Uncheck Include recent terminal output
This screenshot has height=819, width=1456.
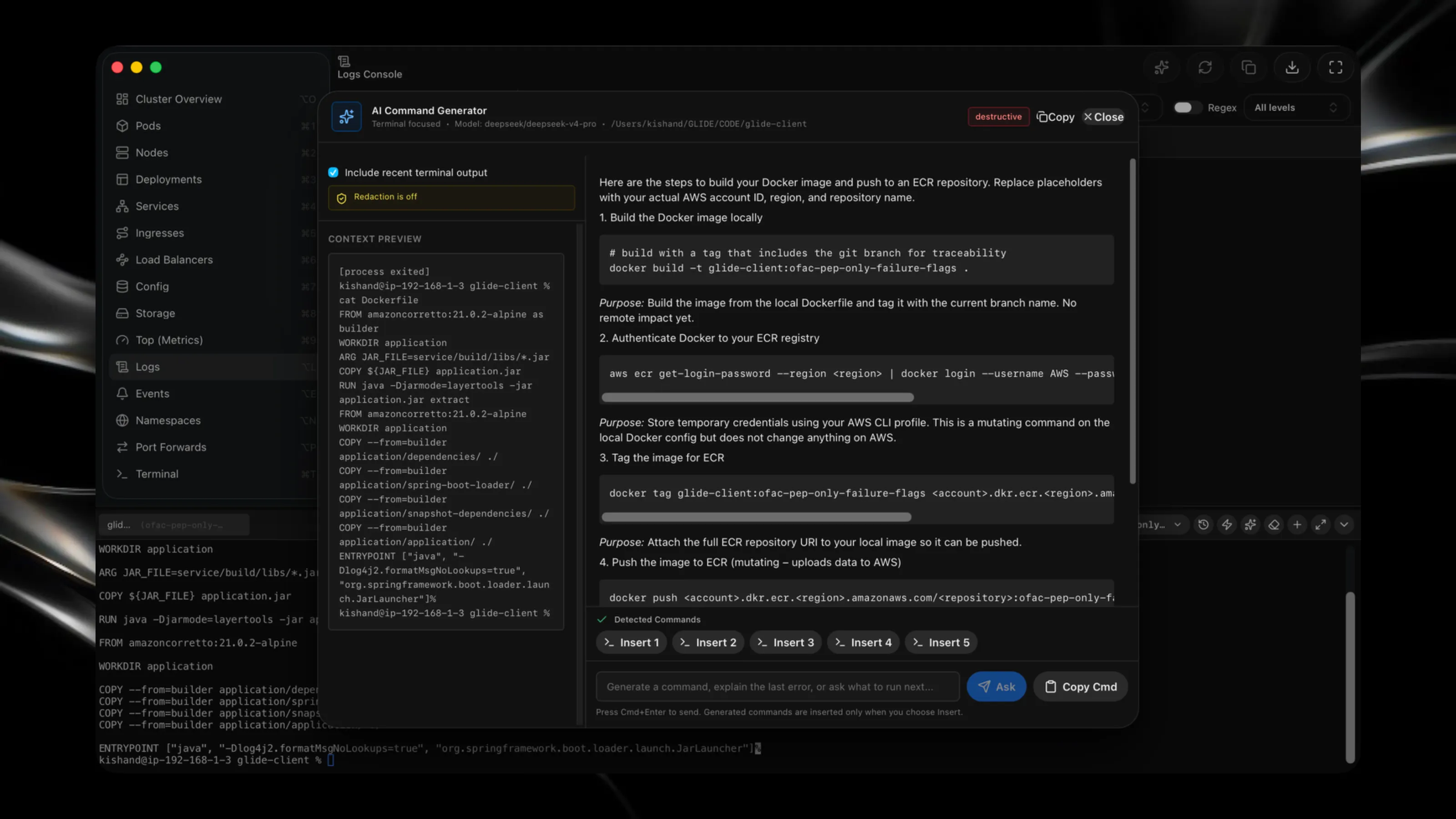pos(333,172)
